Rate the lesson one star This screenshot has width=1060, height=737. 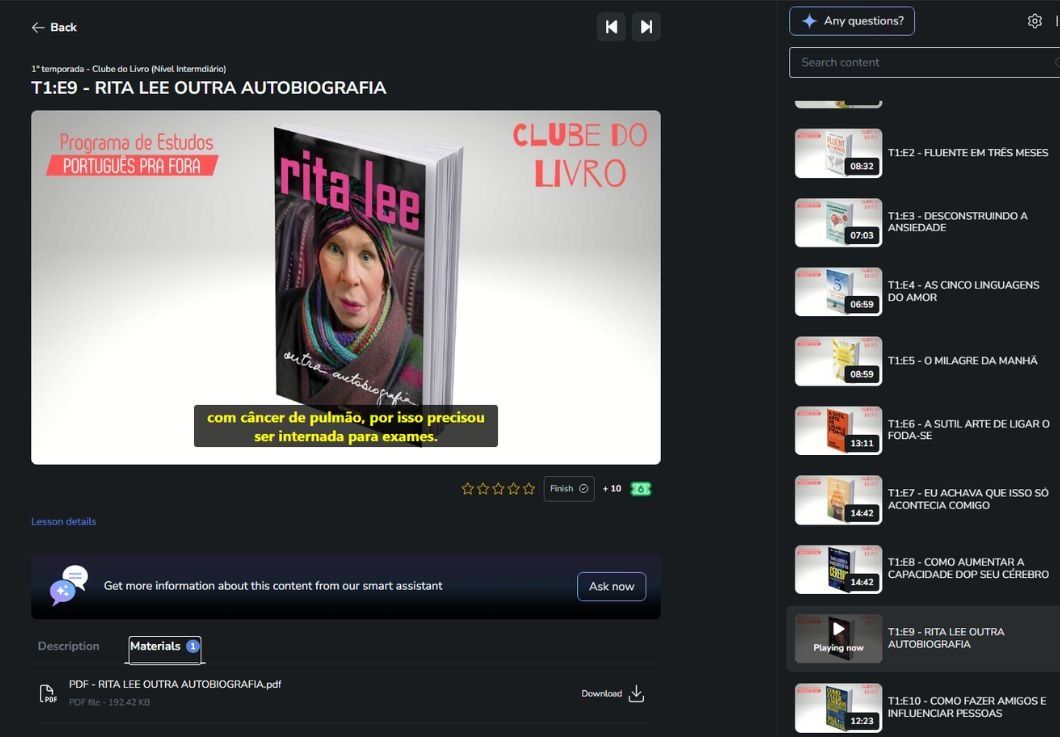coord(467,489)
